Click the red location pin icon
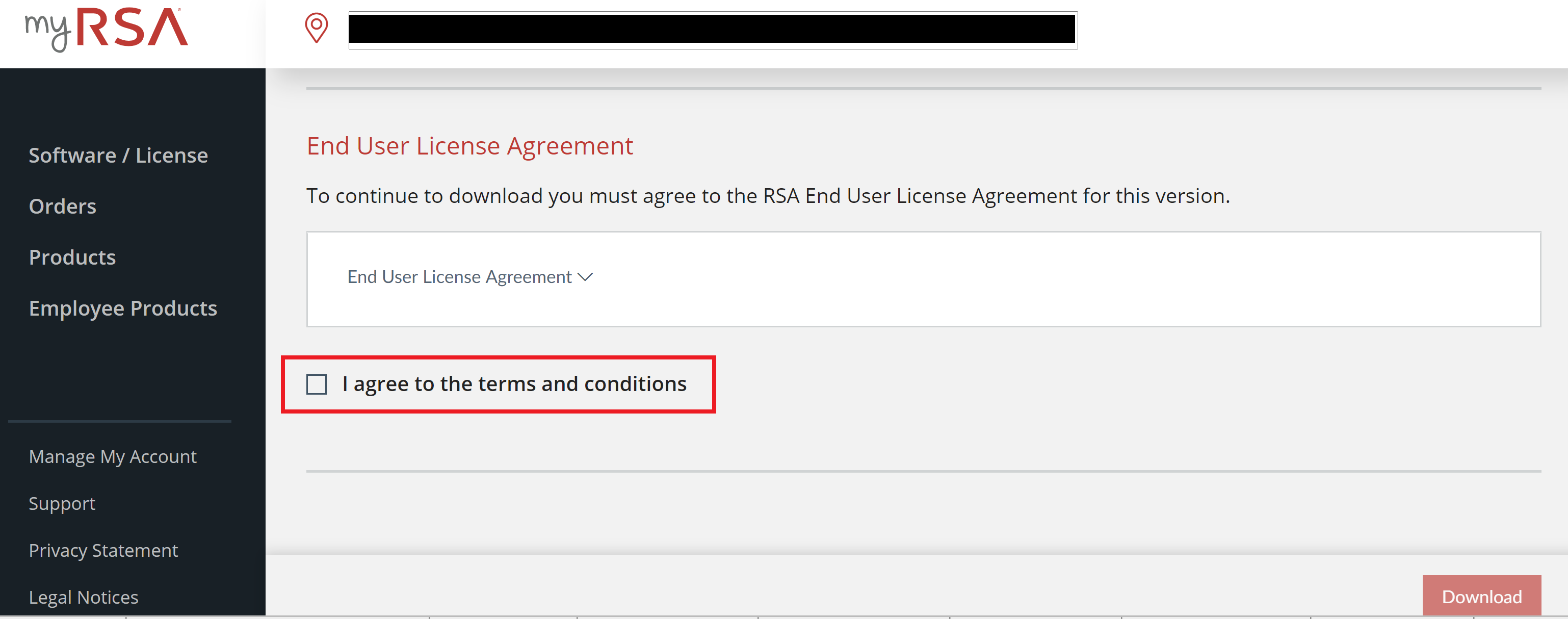Viewport: 1568px width, 619px height. 316,29
